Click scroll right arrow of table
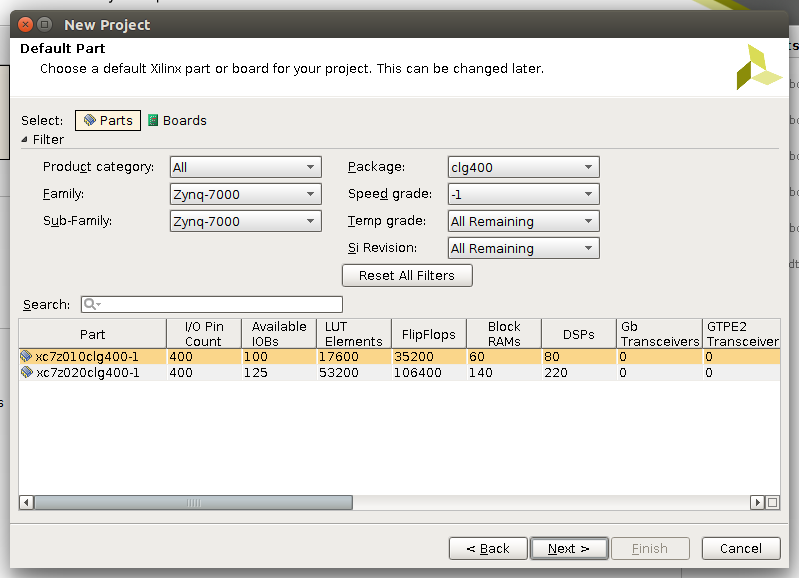 (757, 503)
